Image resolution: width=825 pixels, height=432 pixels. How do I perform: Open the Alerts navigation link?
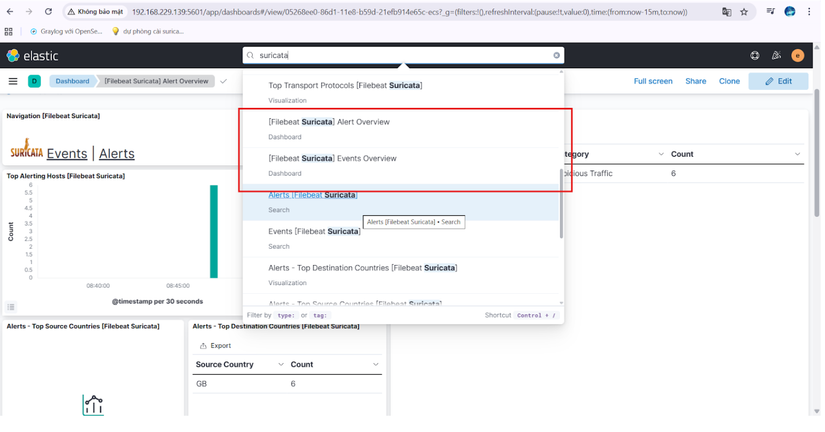tap(117, 153)
